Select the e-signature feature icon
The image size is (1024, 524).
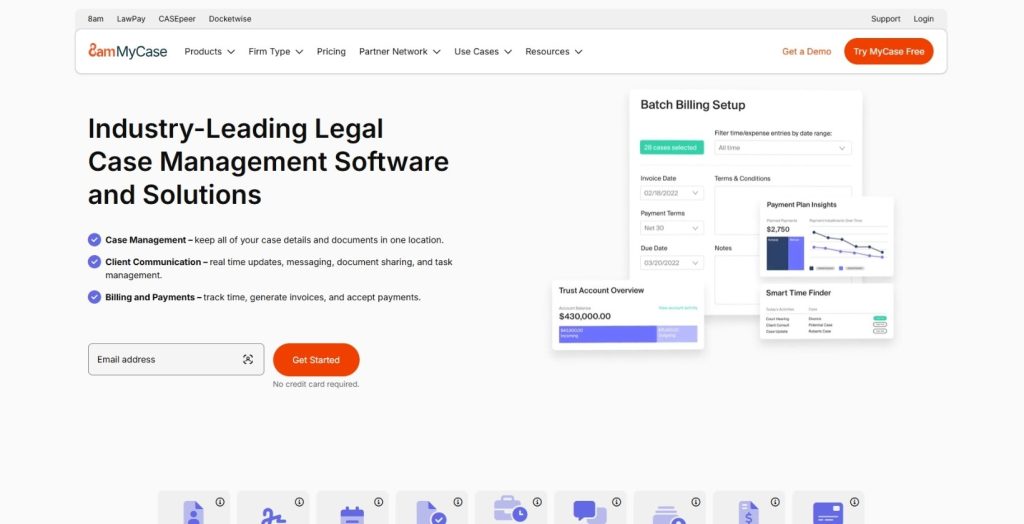click(273, 512)
